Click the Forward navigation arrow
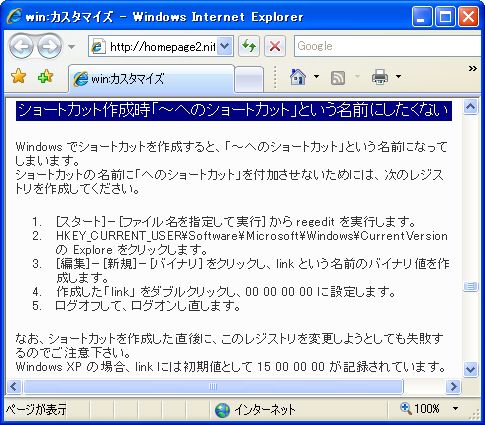The image size is (485, 425). 49,46
